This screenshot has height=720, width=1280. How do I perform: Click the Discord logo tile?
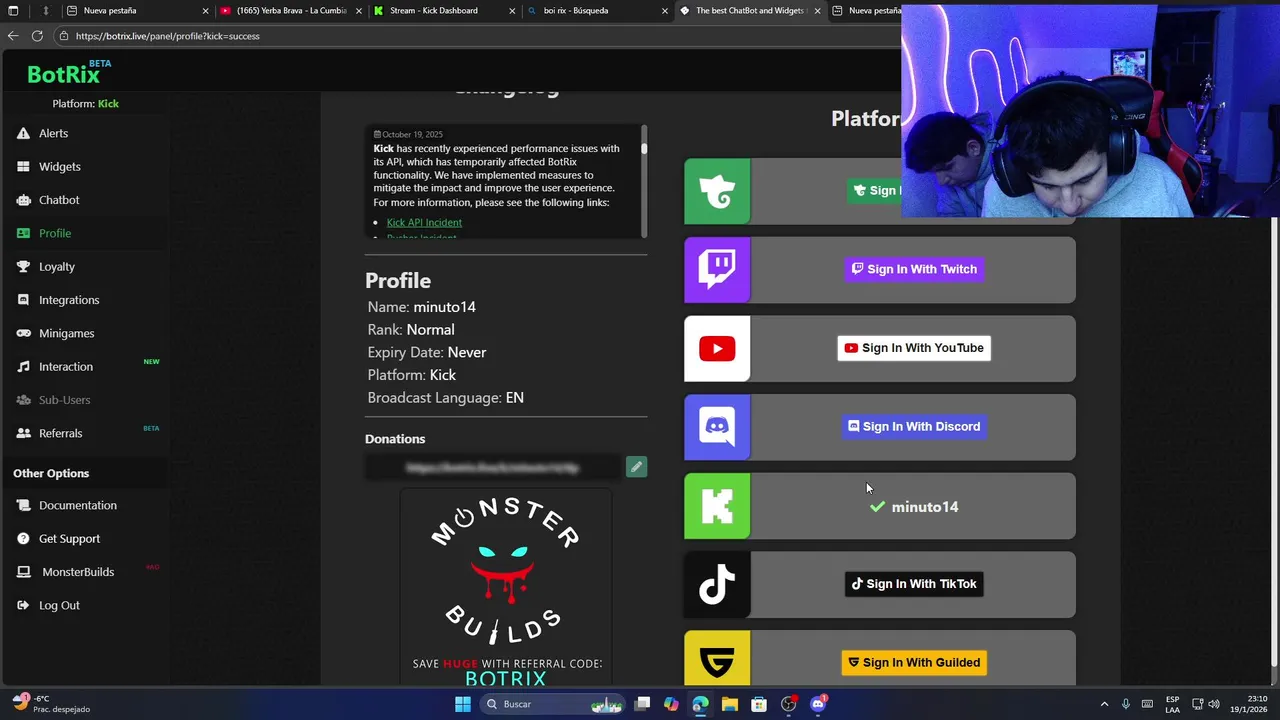(x=717, y=427)
